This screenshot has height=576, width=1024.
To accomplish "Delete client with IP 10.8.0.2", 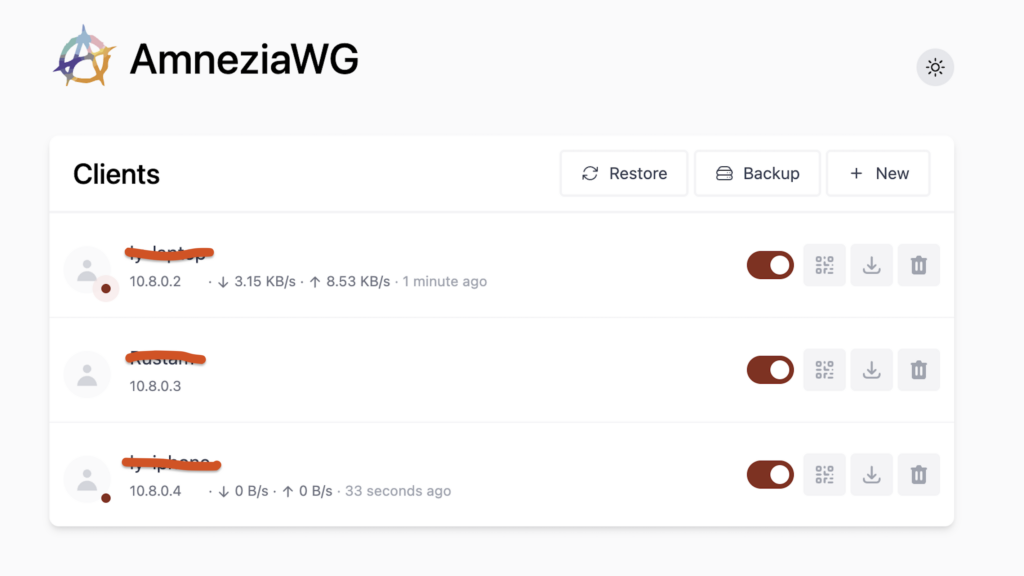I will coord(918,265).
